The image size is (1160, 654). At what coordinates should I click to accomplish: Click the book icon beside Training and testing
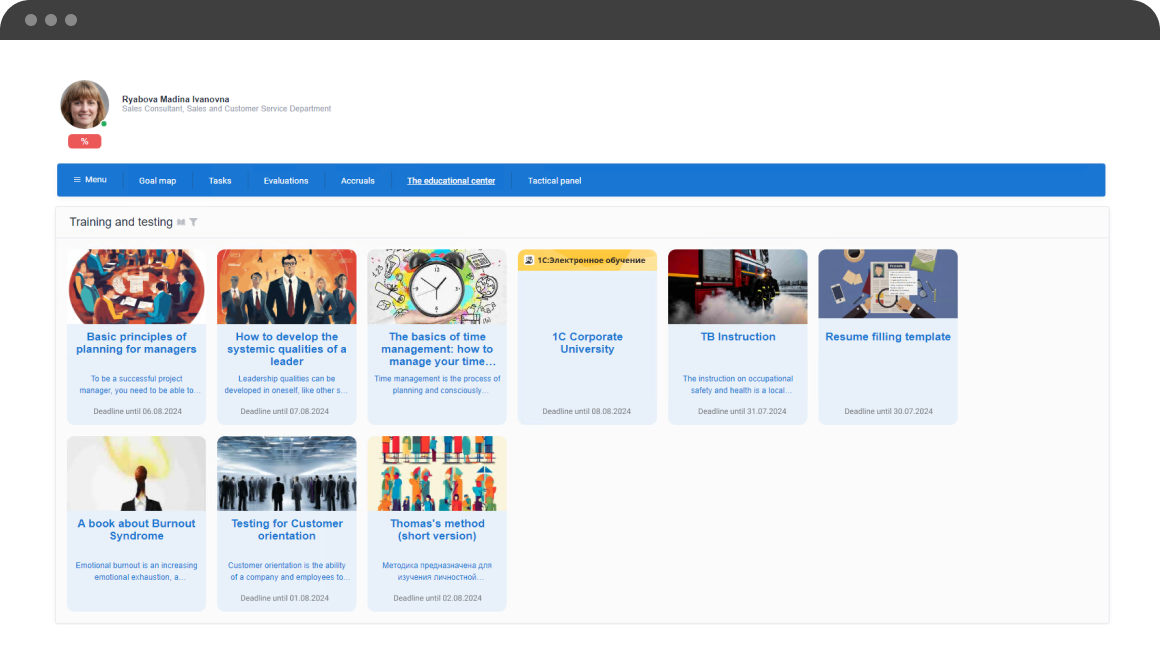(181, 222)
